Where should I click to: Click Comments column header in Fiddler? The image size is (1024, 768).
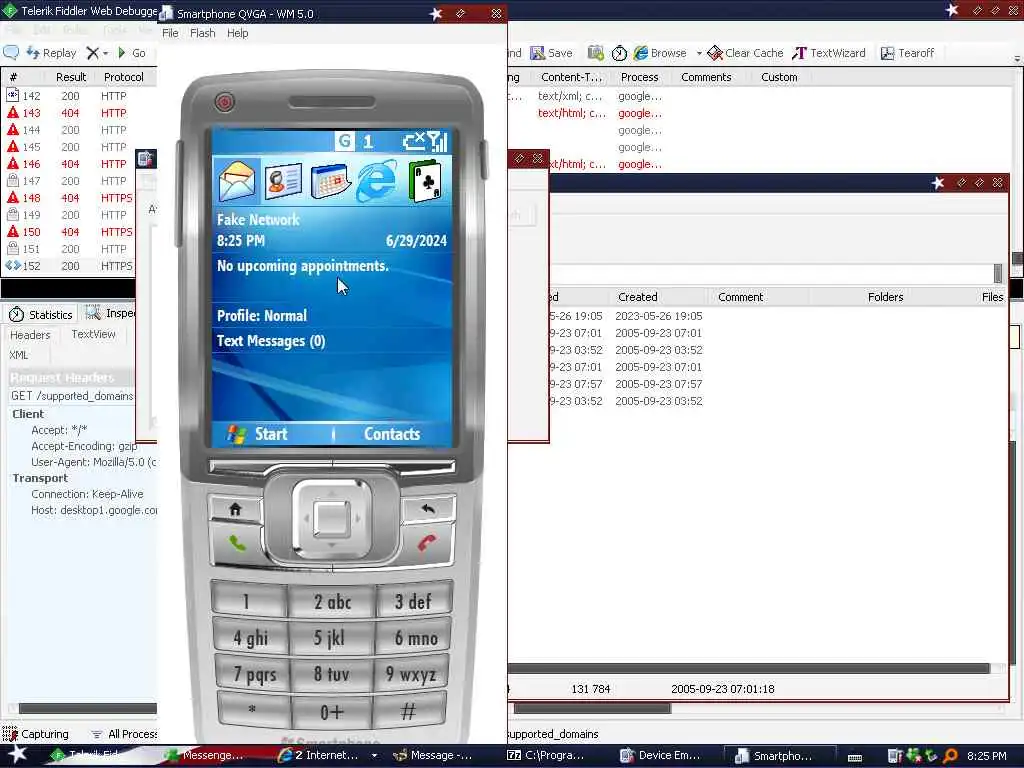click(x=706, y=77)
